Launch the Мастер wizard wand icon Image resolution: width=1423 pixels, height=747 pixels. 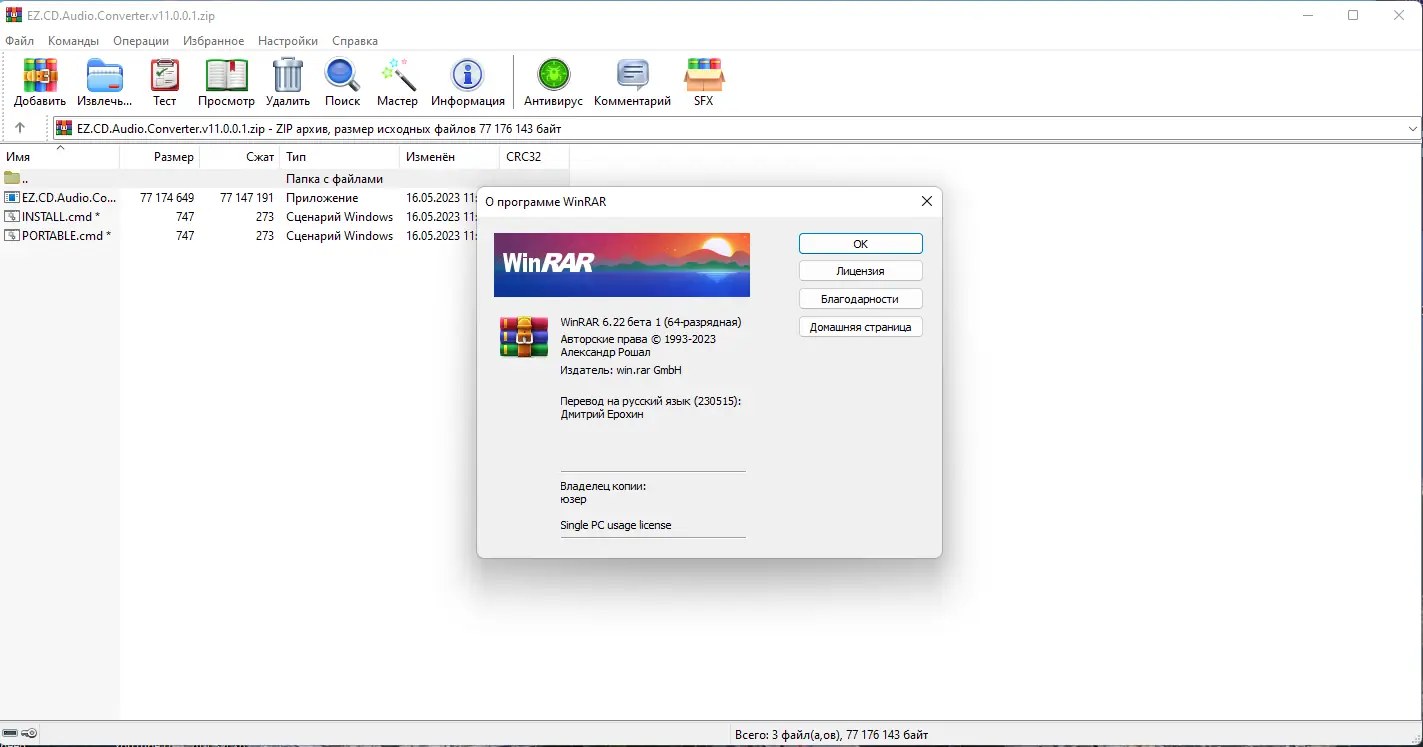click(x=397, y=76)
